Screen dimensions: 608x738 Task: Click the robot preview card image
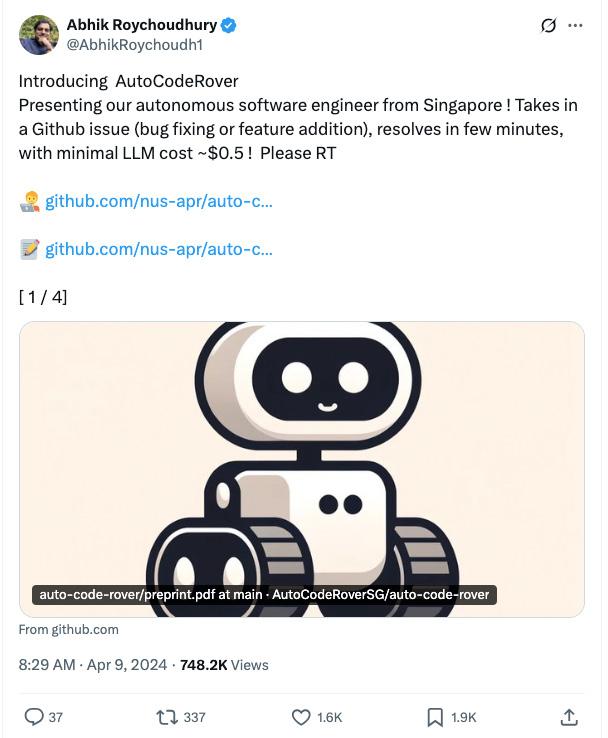(x=302, y=469)
